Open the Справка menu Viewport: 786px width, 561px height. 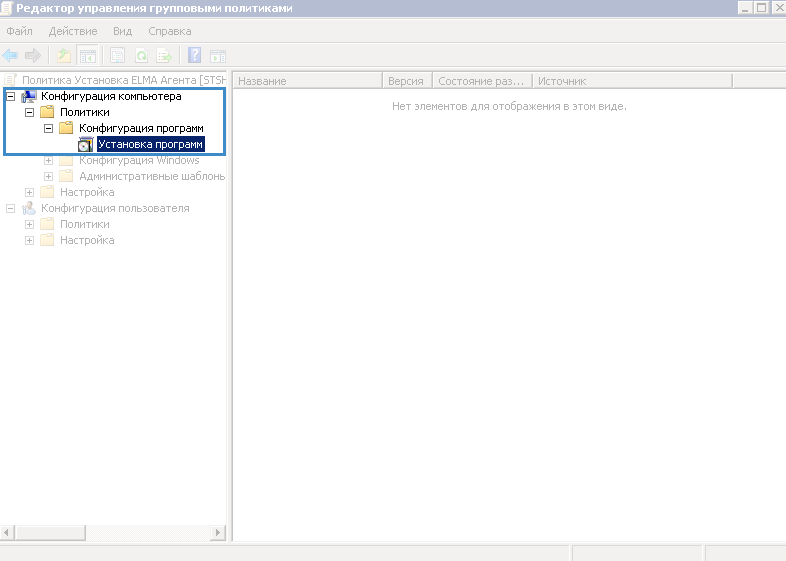pyautogui.click(x=170, y=31)
